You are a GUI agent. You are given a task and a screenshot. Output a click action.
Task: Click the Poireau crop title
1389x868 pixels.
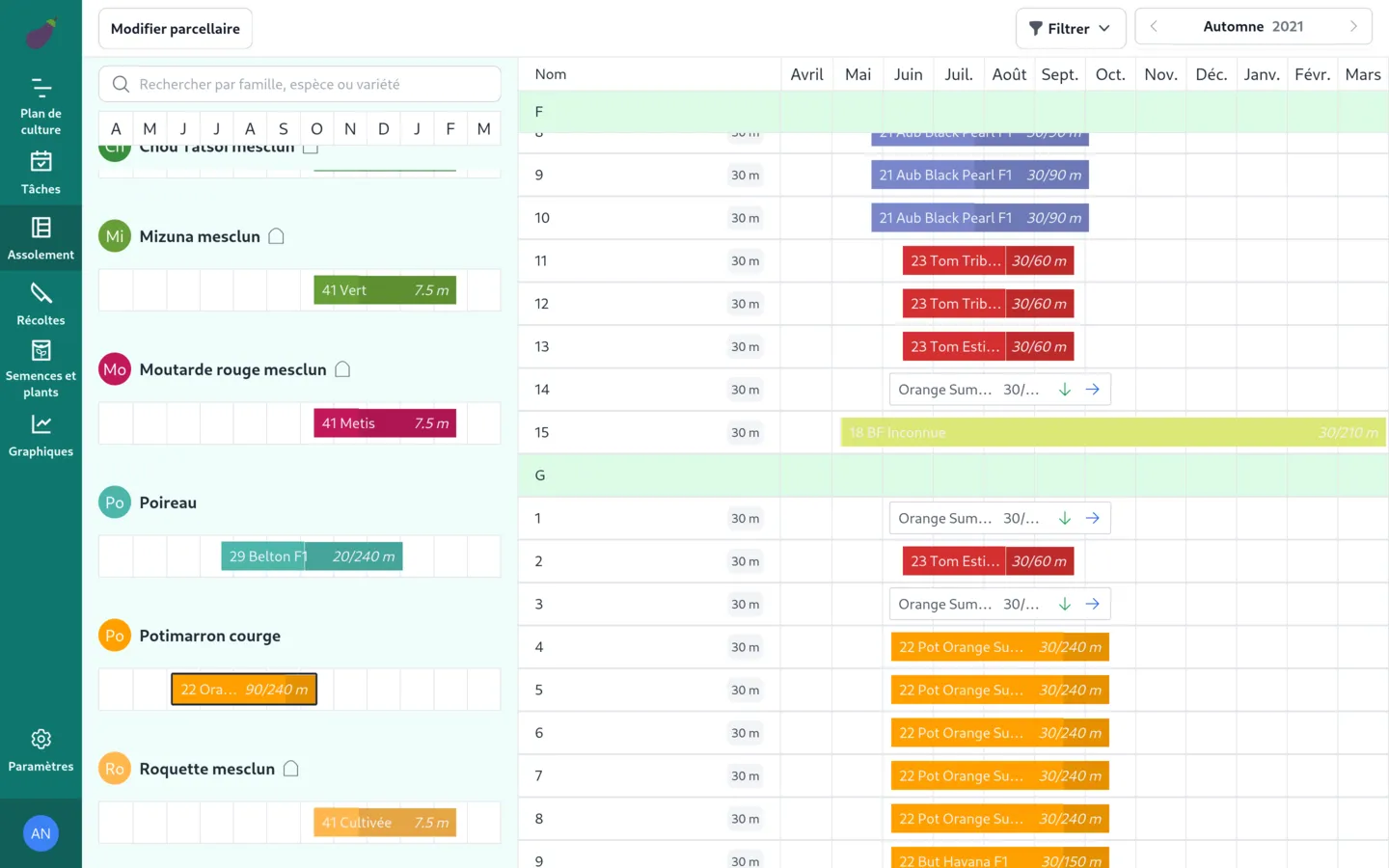168,502
